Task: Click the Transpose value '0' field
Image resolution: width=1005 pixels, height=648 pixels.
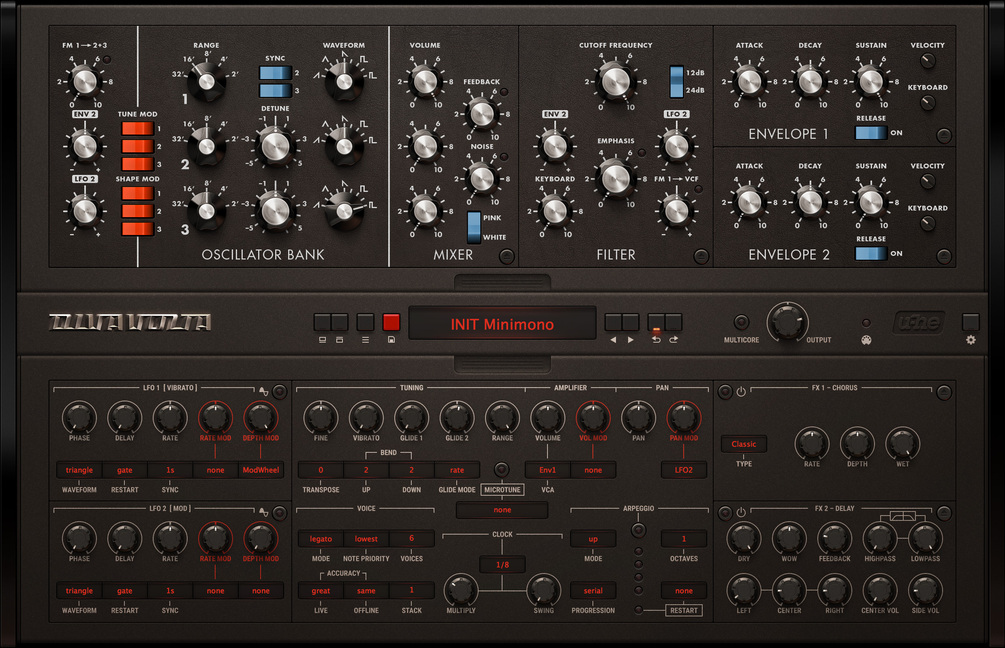Action: (320, 470)
